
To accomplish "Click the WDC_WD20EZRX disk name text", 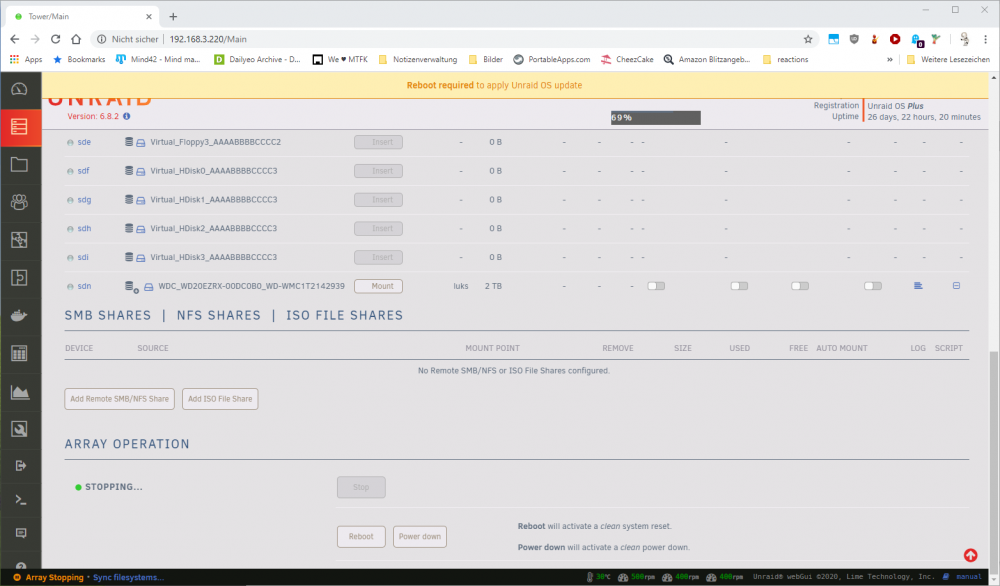I will point(251,286).
